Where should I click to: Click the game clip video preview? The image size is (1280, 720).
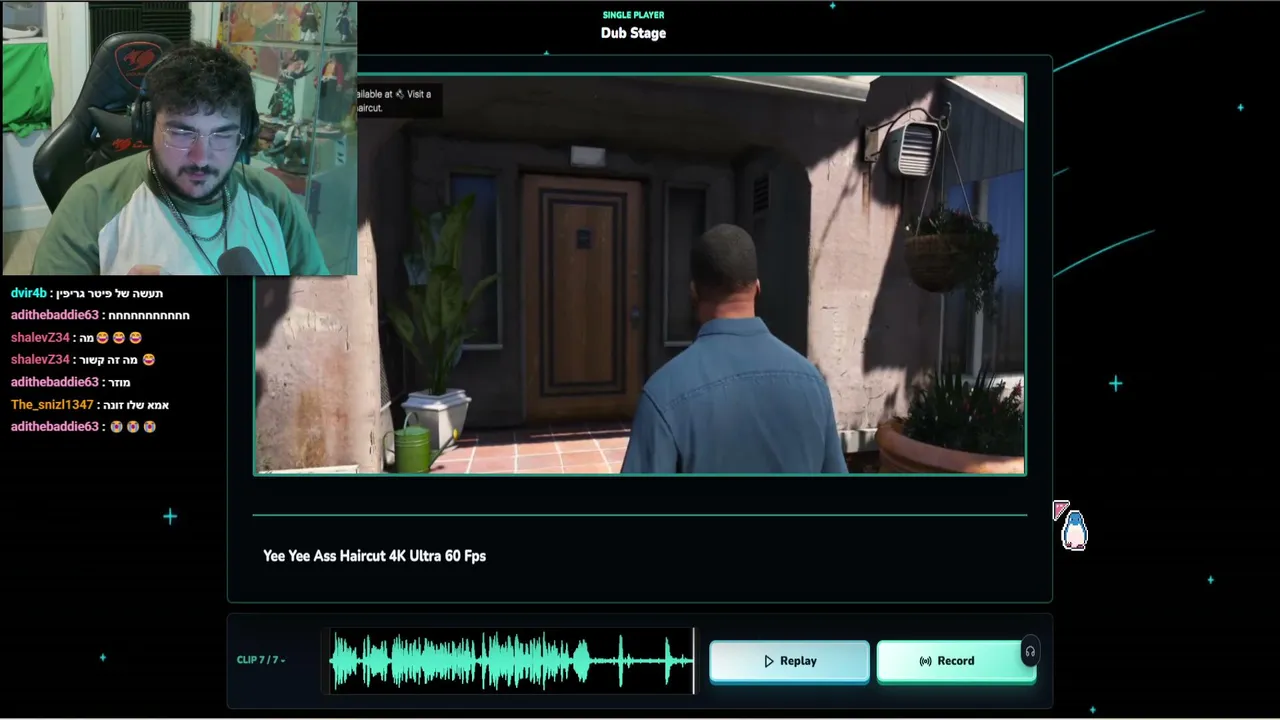point(640,274)
